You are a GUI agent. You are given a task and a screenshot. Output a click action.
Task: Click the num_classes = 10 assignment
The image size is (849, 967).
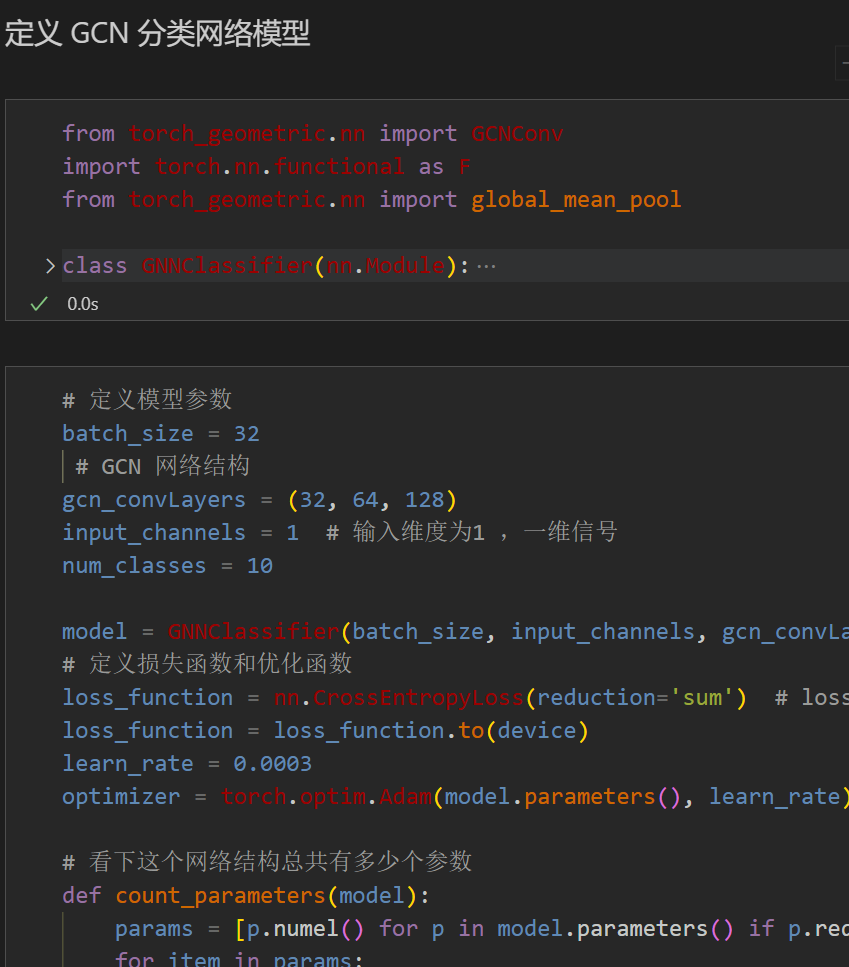point(165,565)
